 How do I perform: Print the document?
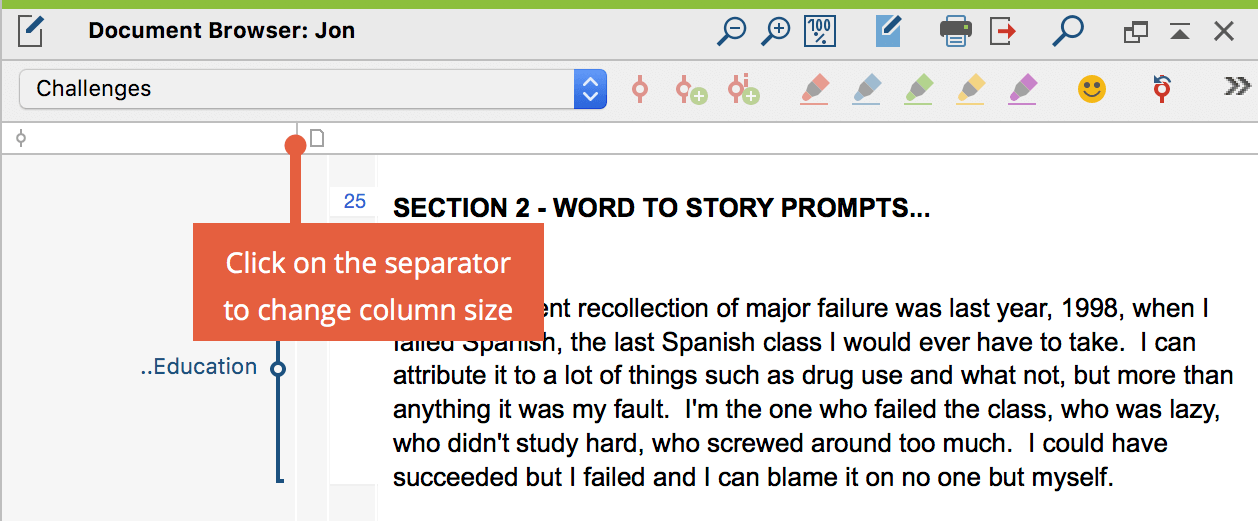coord(955,32)
